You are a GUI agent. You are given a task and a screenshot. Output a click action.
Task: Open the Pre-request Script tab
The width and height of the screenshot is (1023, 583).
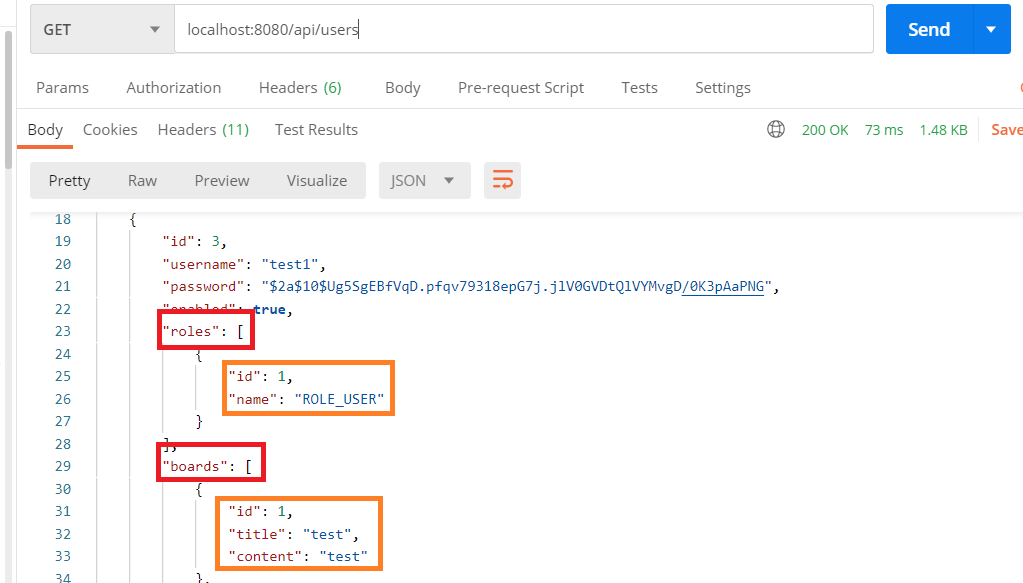point(521,87)
